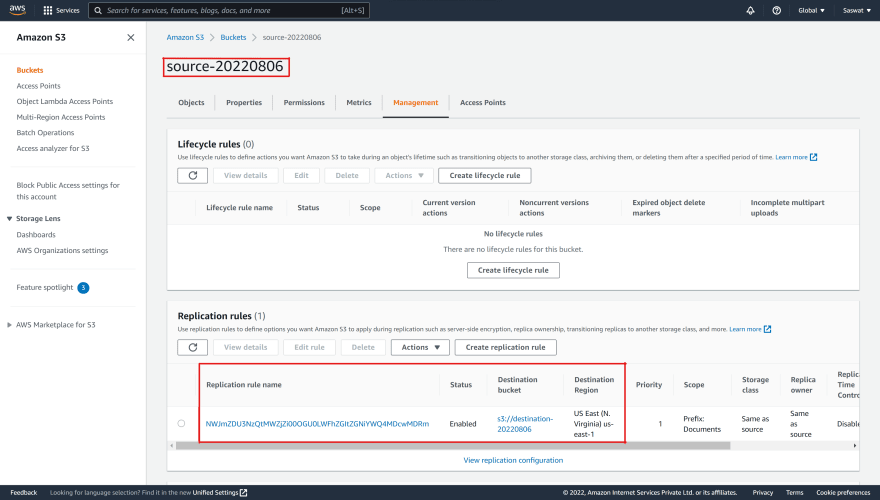Click the Feedback link in footer
Screen dimensions: 880x500
(24, 493)
